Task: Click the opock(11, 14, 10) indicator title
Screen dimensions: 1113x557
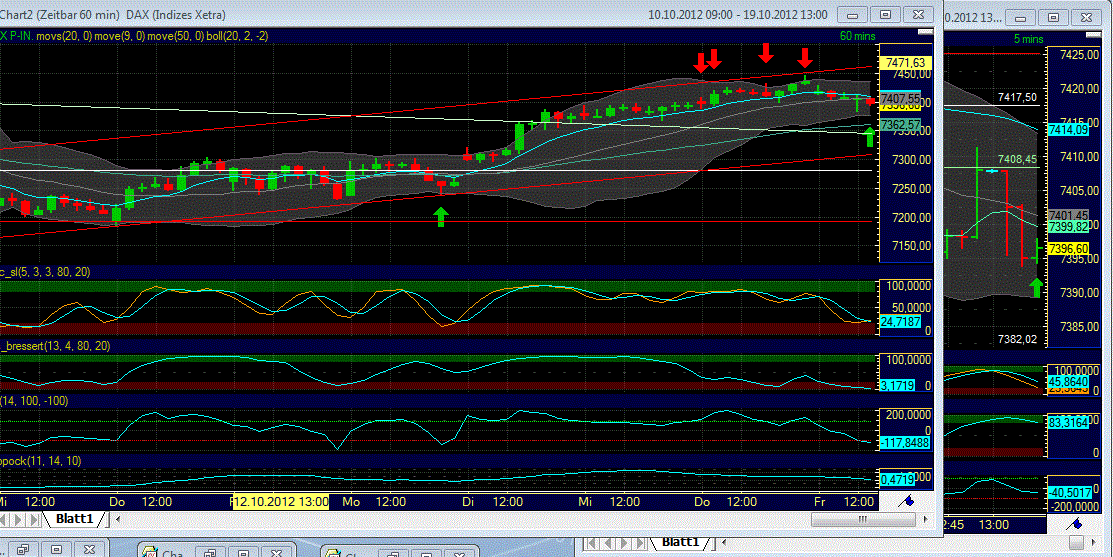Action: (40, 461)
